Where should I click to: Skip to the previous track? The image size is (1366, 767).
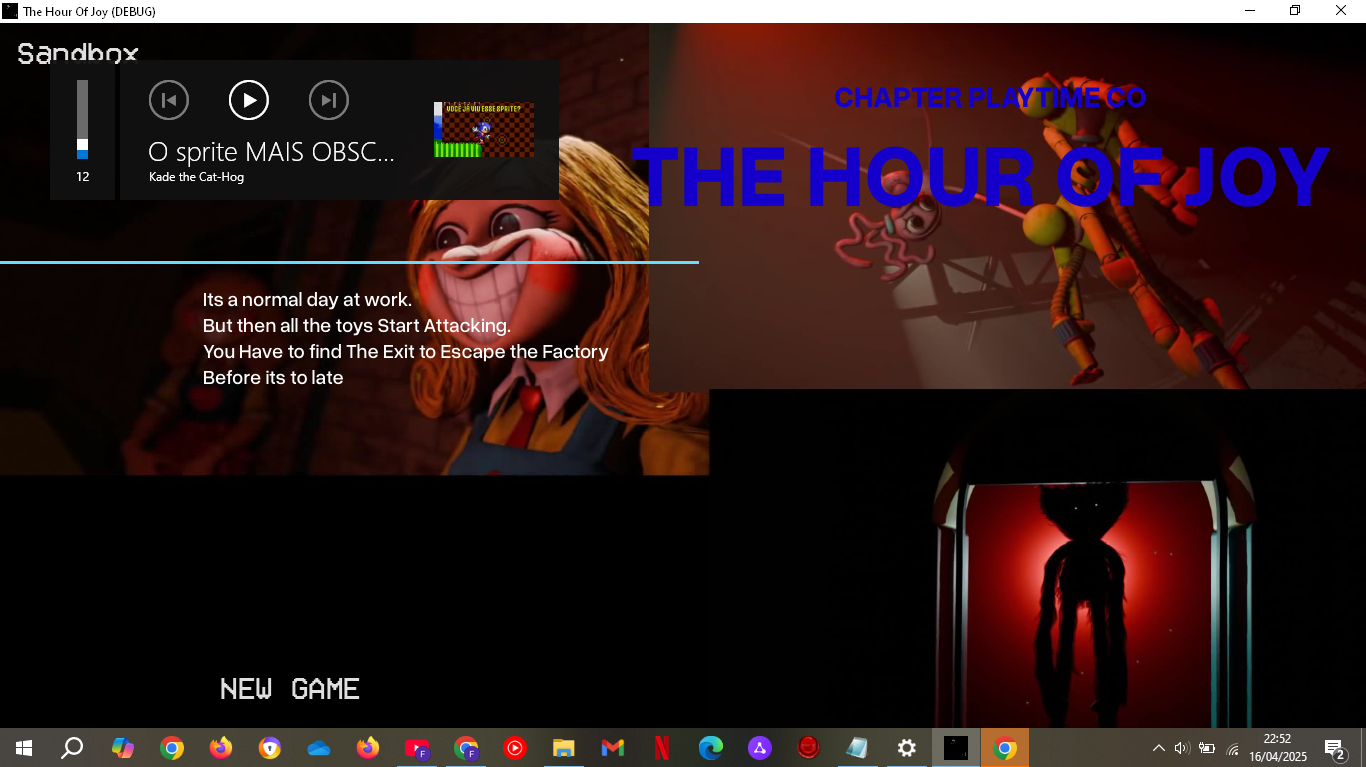point(169,100)
